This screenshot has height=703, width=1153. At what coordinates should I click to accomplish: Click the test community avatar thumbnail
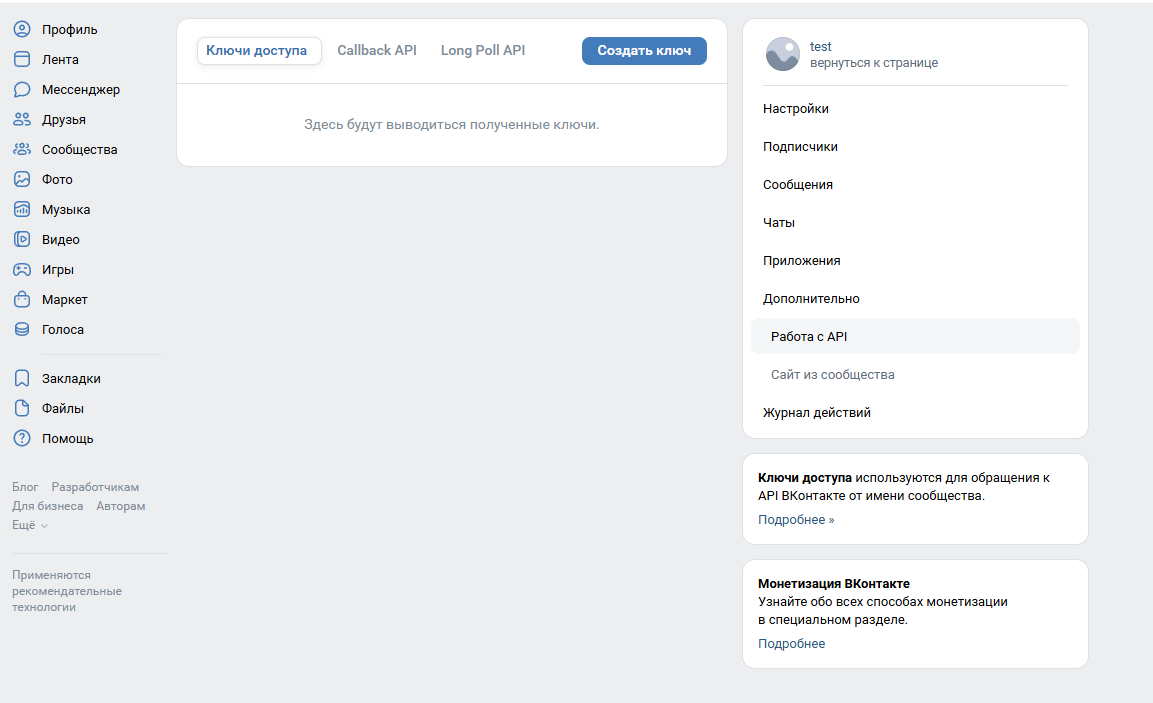[x=782, y=55]
